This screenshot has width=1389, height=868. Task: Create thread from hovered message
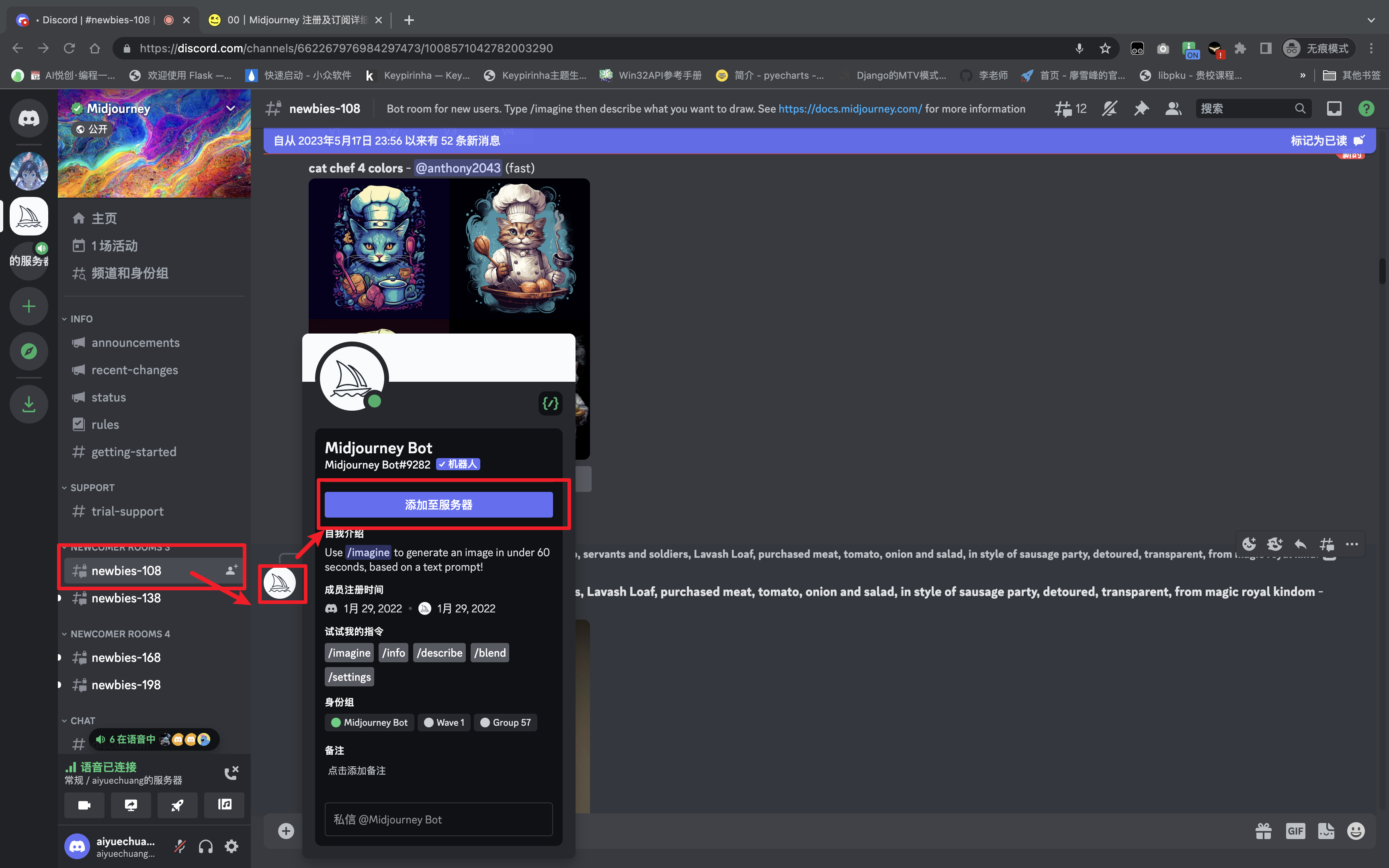coord(1326,544)
